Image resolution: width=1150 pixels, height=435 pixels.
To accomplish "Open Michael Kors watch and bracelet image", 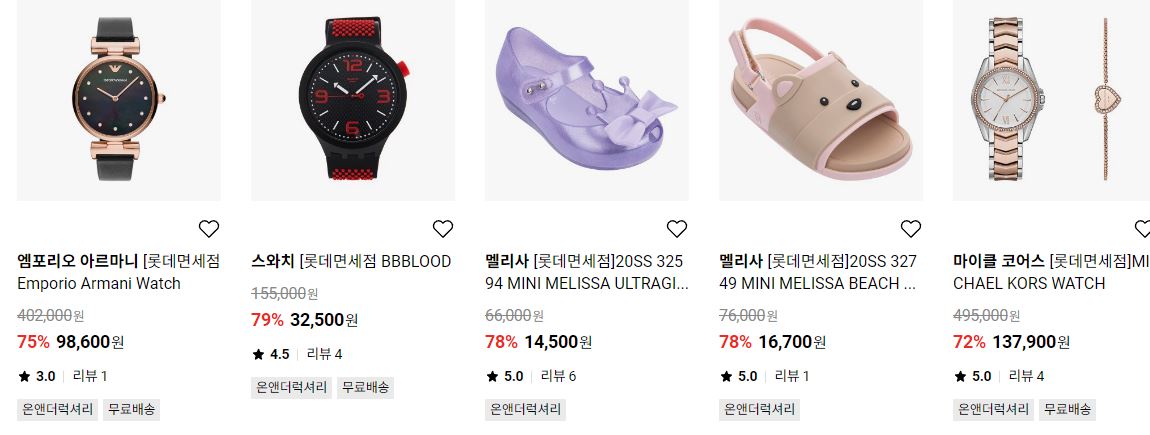I will click(1051, 100).
